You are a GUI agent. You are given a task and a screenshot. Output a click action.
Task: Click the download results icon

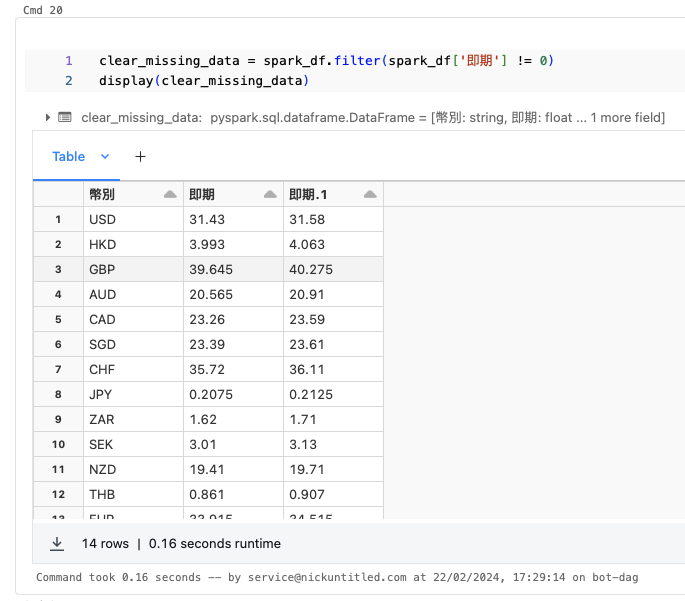pos(58,543)
